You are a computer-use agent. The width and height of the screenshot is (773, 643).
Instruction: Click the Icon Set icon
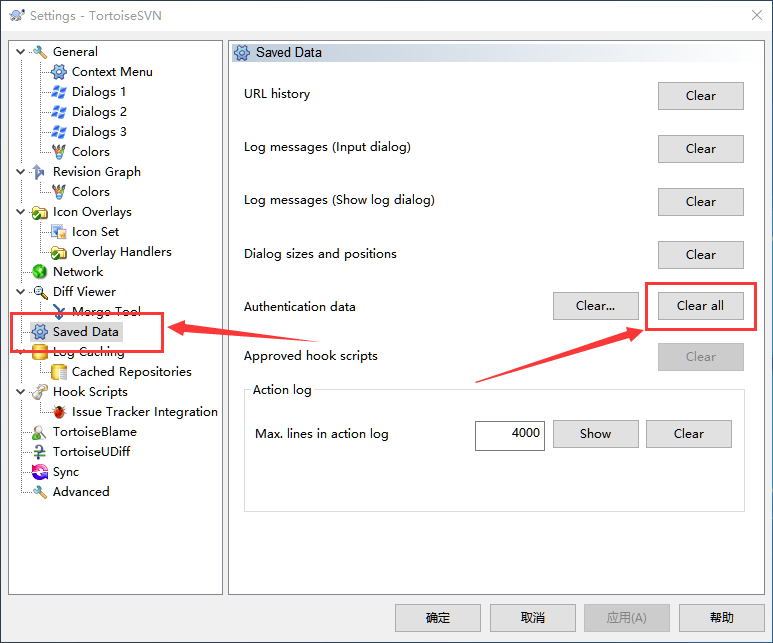coord(59,232)
